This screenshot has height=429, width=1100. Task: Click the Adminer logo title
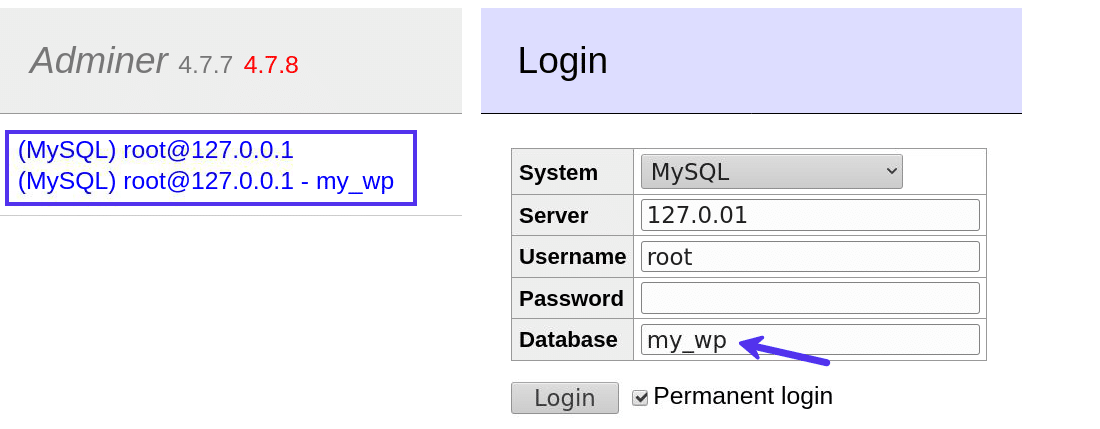[98, 61]
